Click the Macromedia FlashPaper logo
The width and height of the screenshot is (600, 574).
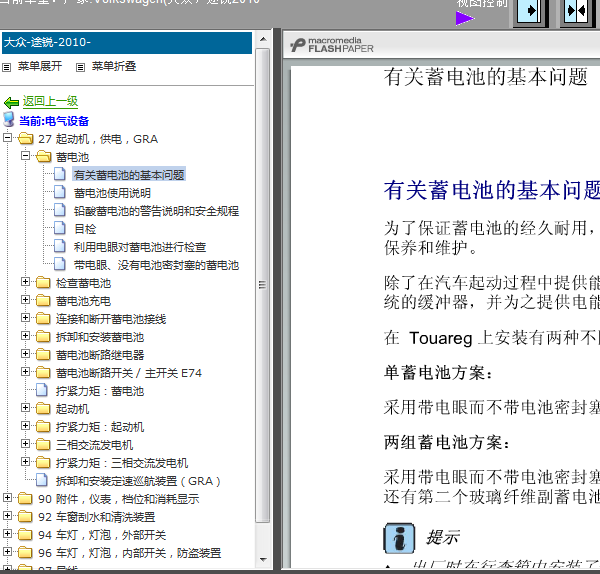tap(331, 45)
